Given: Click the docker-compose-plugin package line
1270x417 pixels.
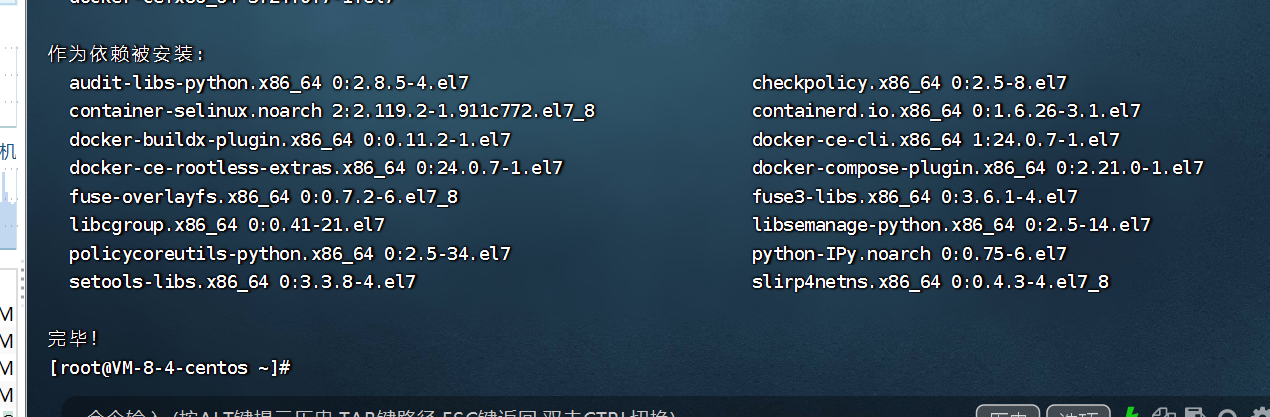Looking at the screenshot, I should [x=977, y=168].
